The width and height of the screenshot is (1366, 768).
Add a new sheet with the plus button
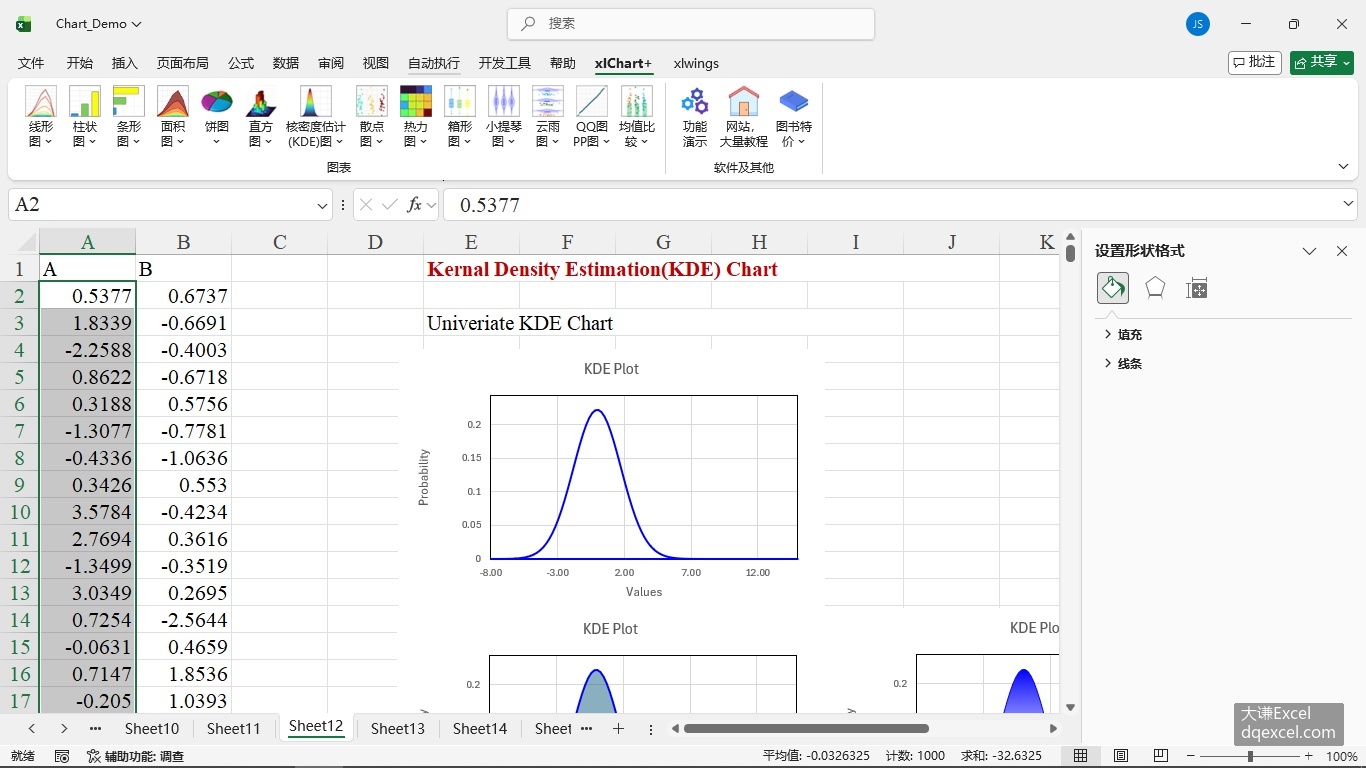(618, 729)
